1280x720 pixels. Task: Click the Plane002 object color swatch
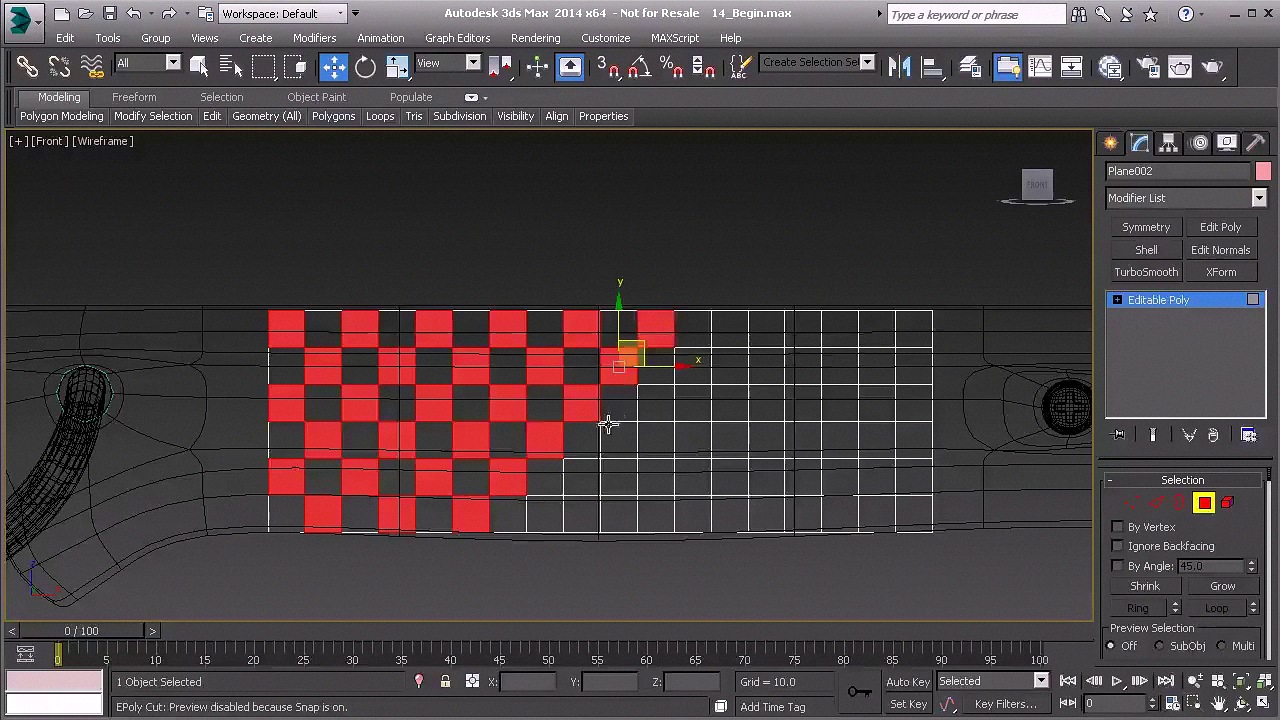(1263, 171)
